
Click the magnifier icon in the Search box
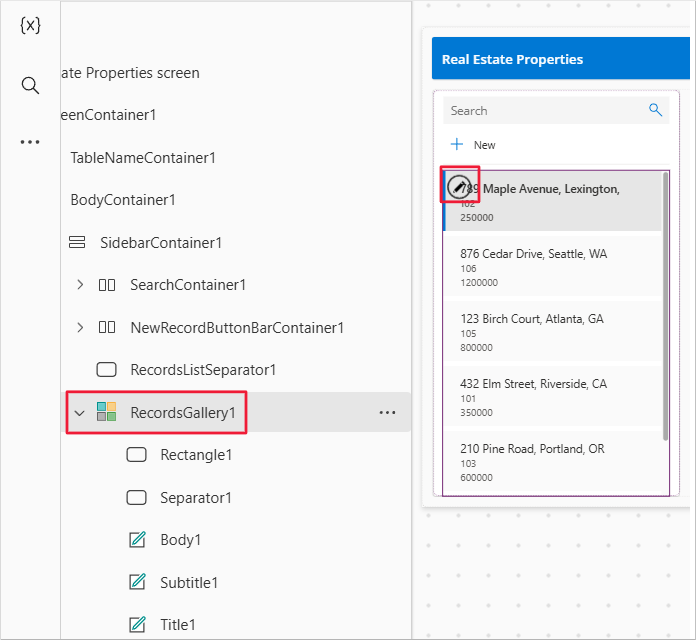[655, 110]
